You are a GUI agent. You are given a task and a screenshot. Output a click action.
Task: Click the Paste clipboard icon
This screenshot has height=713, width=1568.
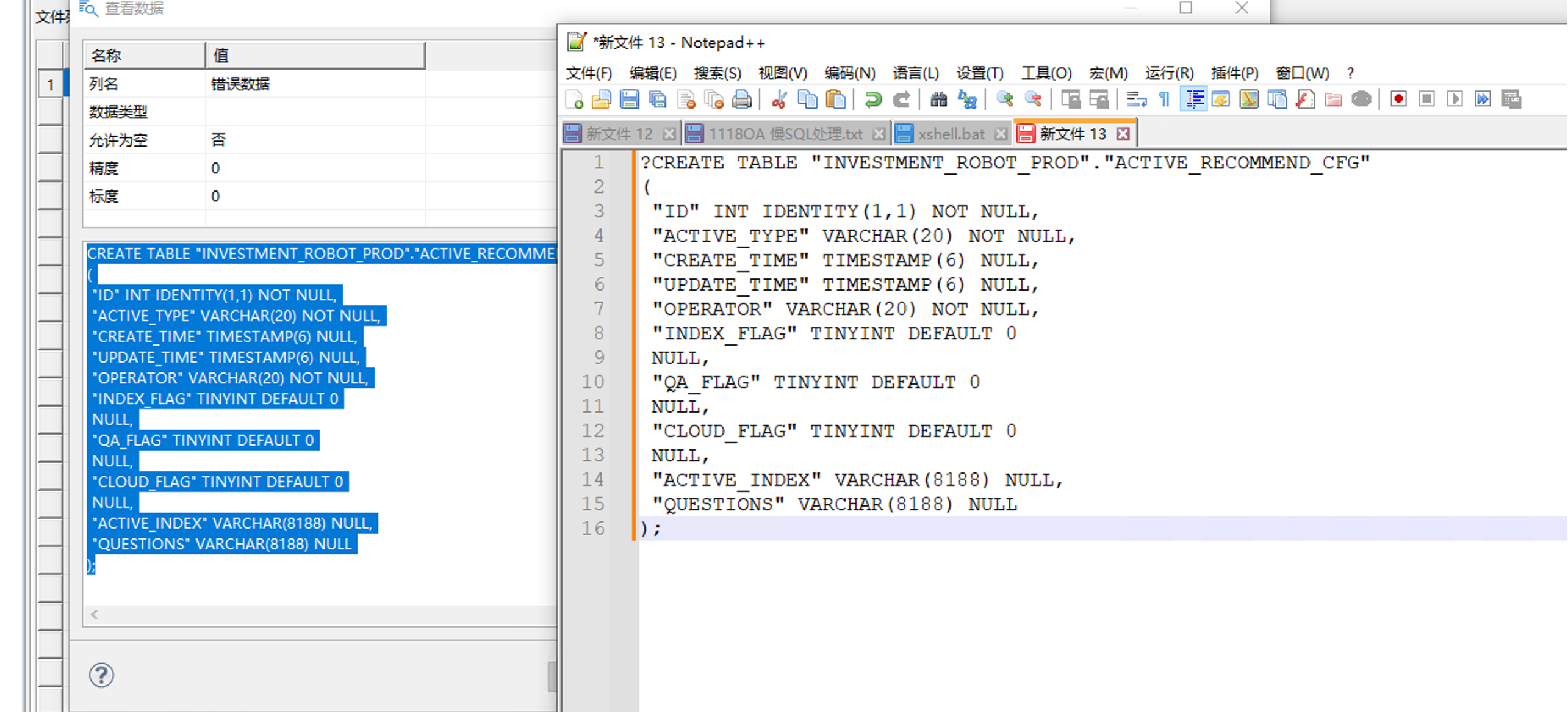click(835, 100)
